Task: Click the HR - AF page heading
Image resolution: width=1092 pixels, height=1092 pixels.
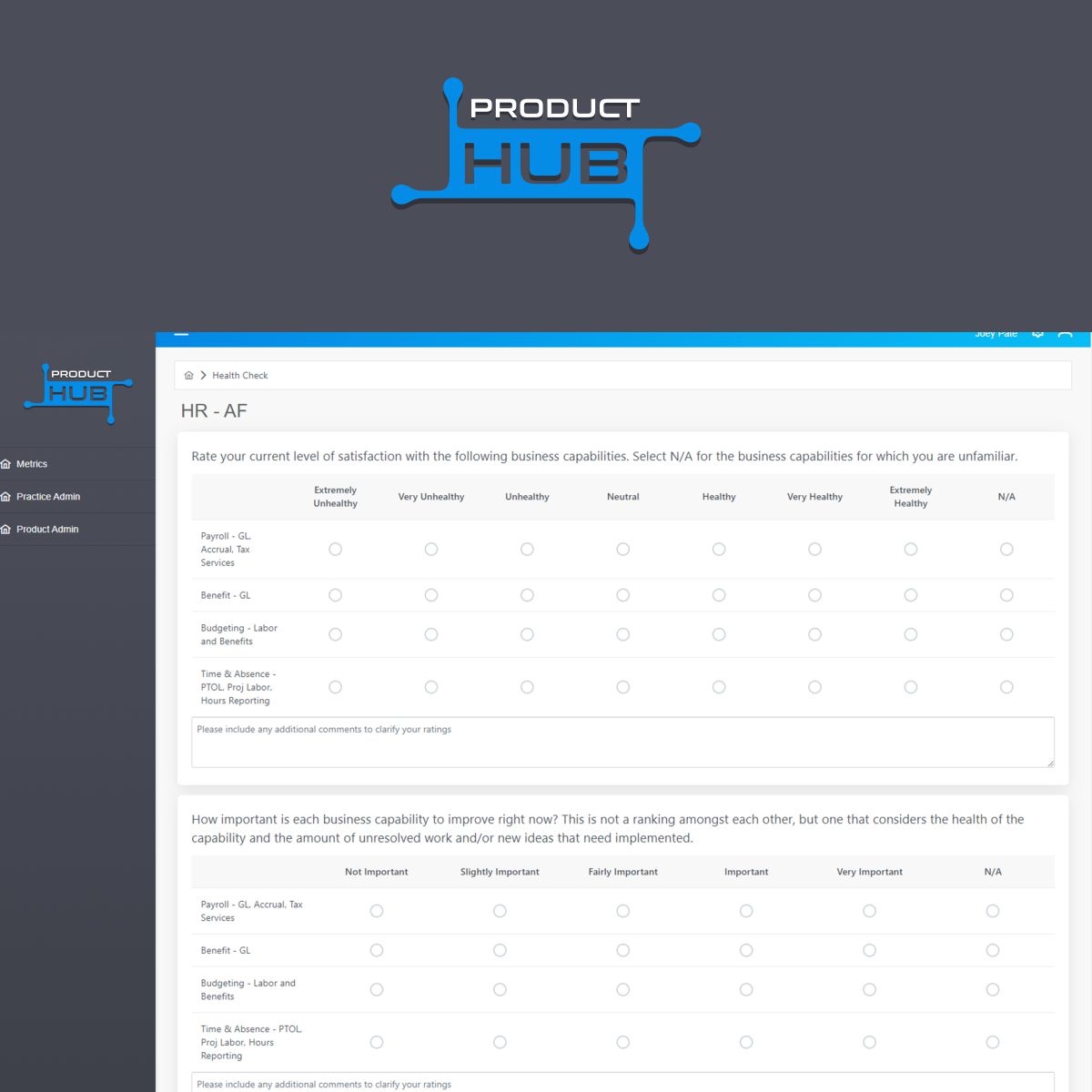Action: [214, 410]
